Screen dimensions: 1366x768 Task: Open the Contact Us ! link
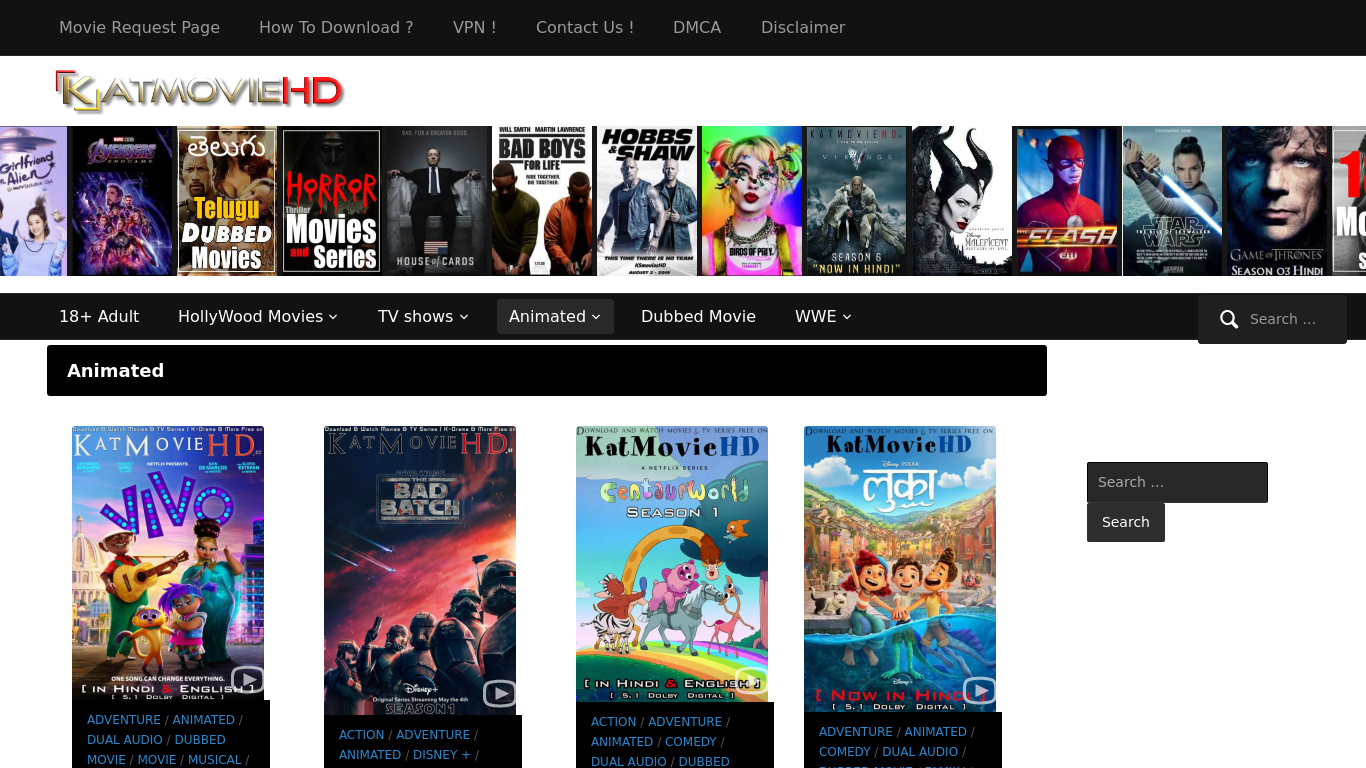585,27
